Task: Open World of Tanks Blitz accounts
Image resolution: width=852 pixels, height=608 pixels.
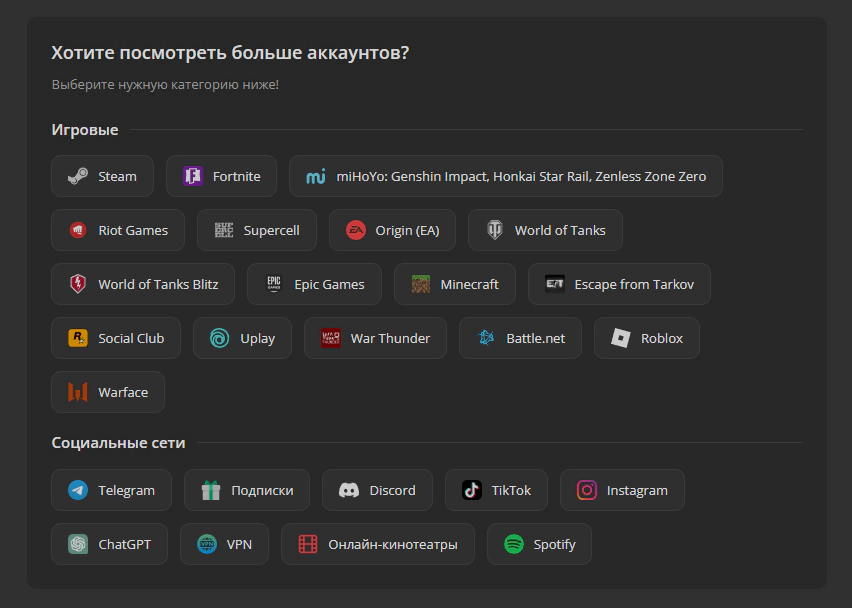Action: [142, 284]
